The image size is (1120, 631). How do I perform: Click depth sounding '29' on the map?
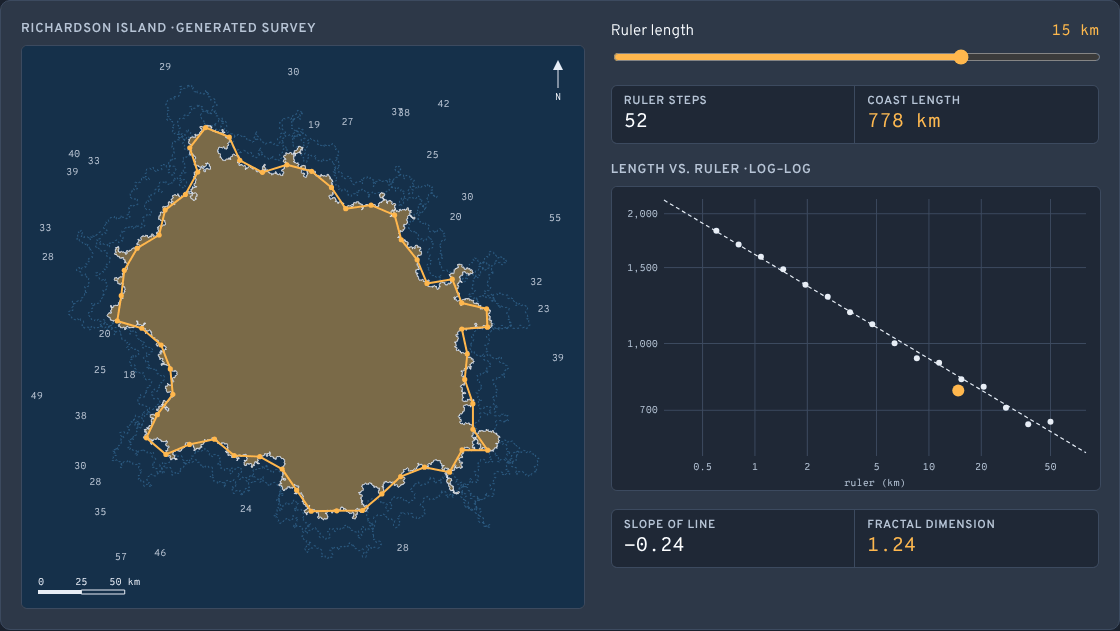165,66
